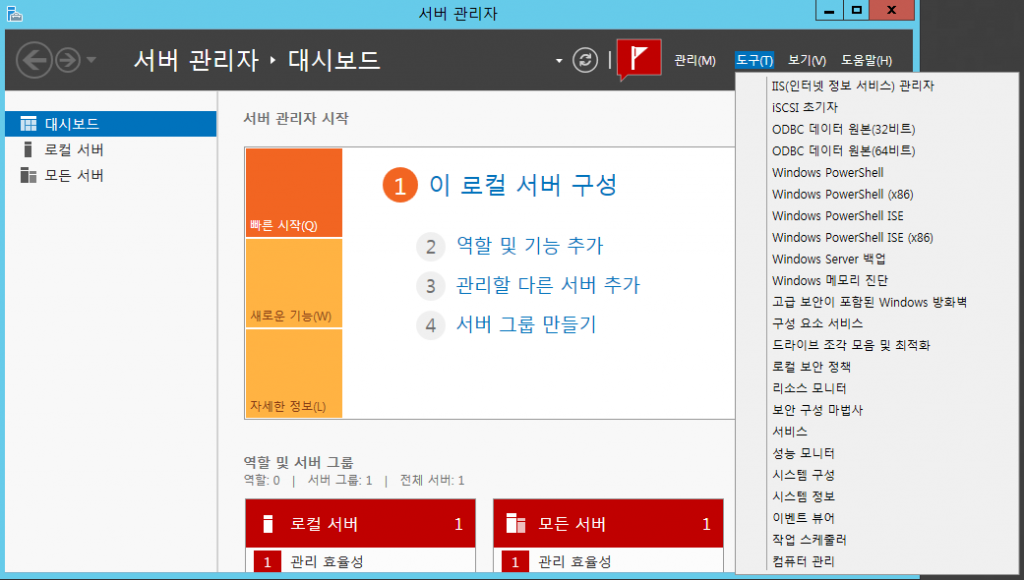Open the 관리(M) menu
Screen dimensions: 1024x580
point(695,61)
